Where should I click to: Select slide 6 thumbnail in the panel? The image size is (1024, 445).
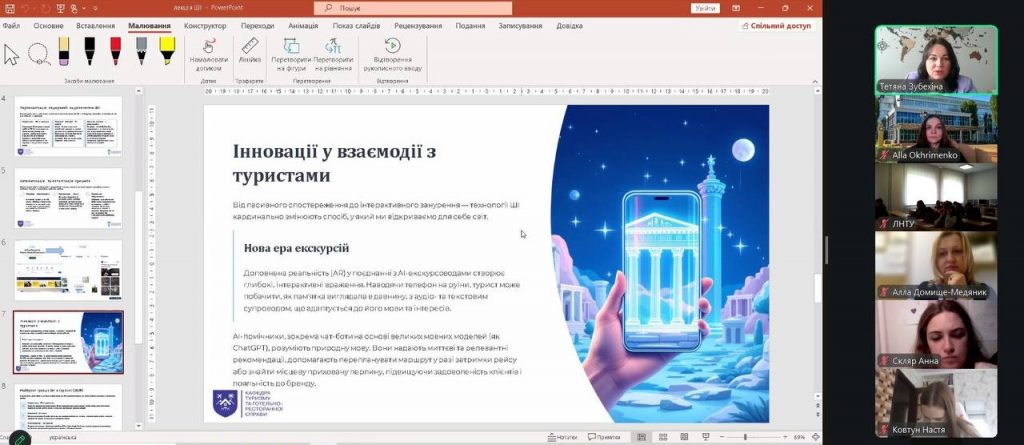click(x=68, y=265)
